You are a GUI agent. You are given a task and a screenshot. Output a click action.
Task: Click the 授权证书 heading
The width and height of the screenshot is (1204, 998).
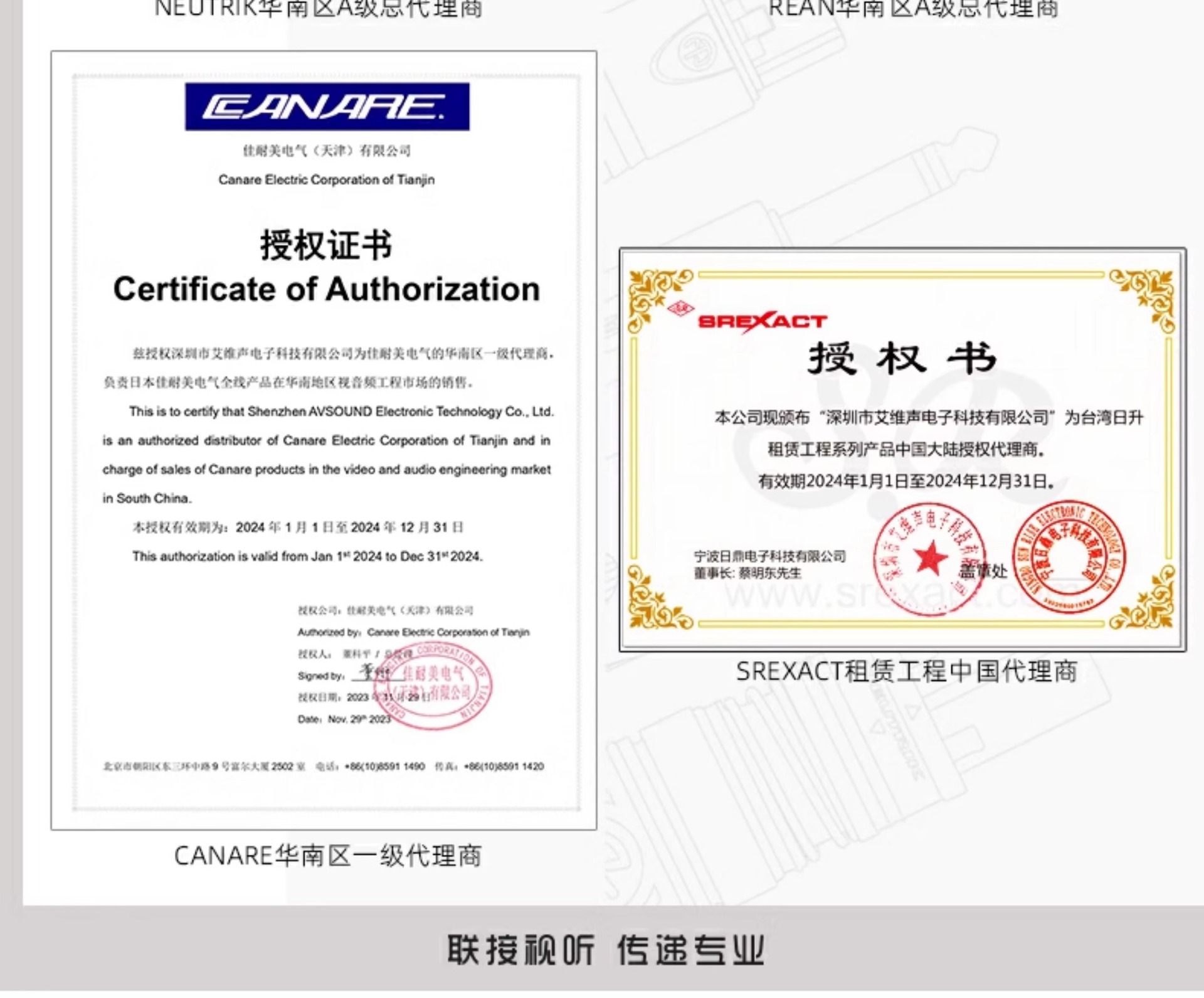click(x=326, y=245)
